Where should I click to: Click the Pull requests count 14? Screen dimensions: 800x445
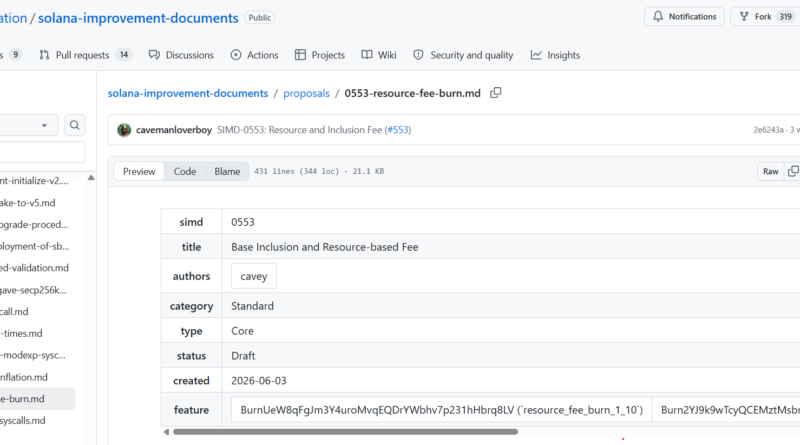click(124, 55)
